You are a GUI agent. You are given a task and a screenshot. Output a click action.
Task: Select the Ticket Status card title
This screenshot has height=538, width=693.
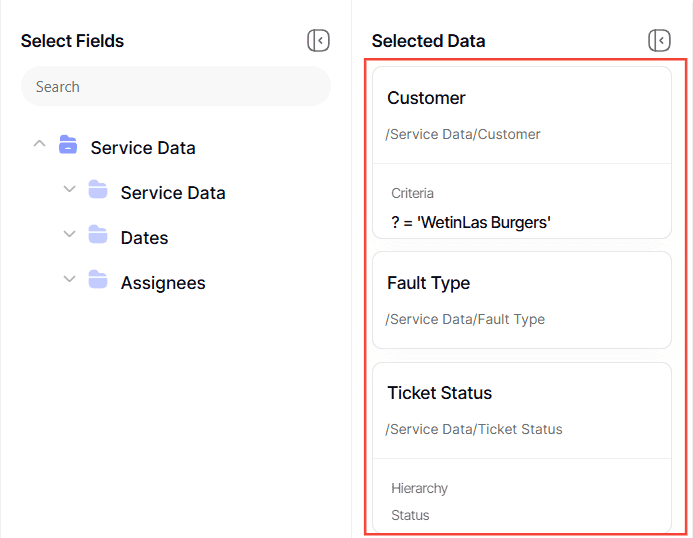point(440,393)
